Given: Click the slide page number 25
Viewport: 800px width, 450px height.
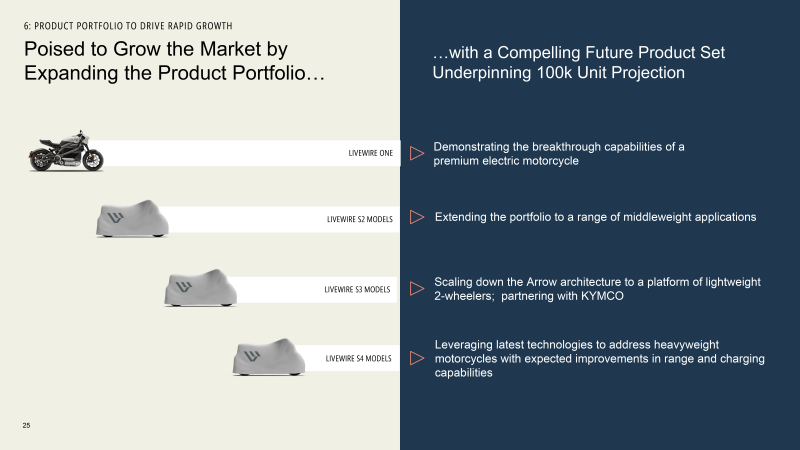Looking at the screenshot, I should [26, 426].
